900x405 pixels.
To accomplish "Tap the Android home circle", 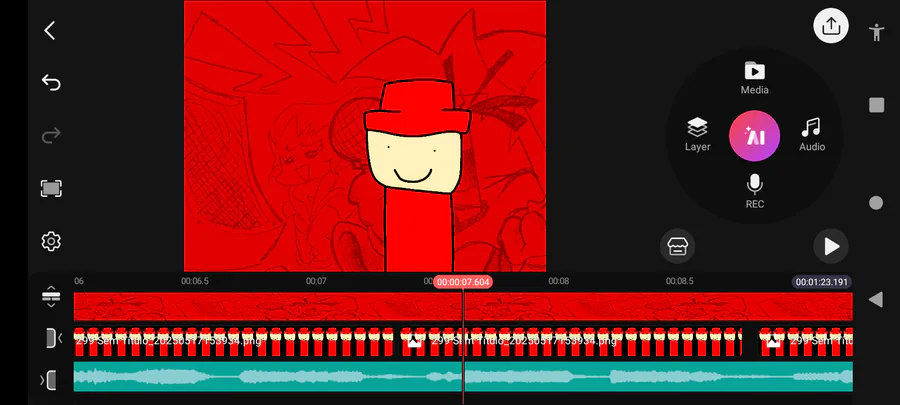I will point(876,202).
